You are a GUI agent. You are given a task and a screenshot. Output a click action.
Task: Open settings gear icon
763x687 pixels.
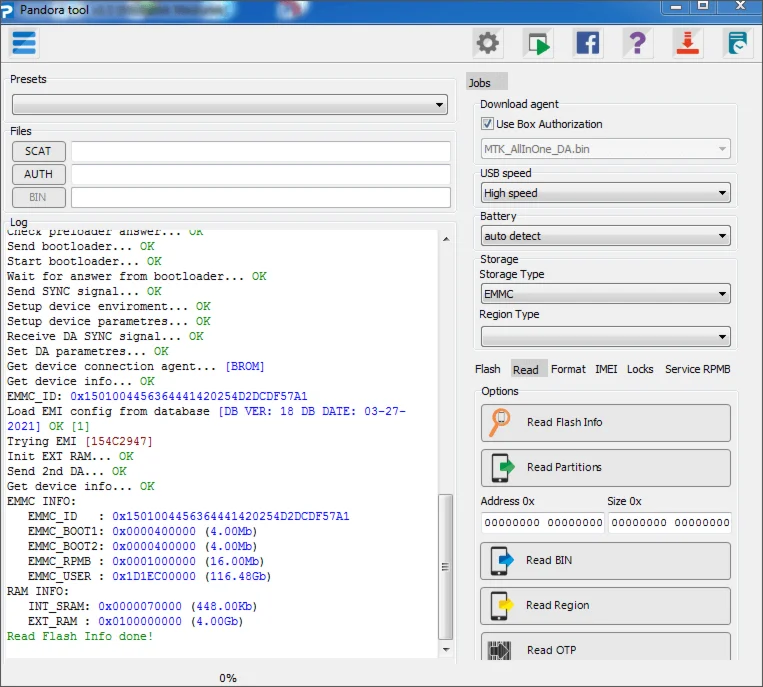[x=487, y=43]
